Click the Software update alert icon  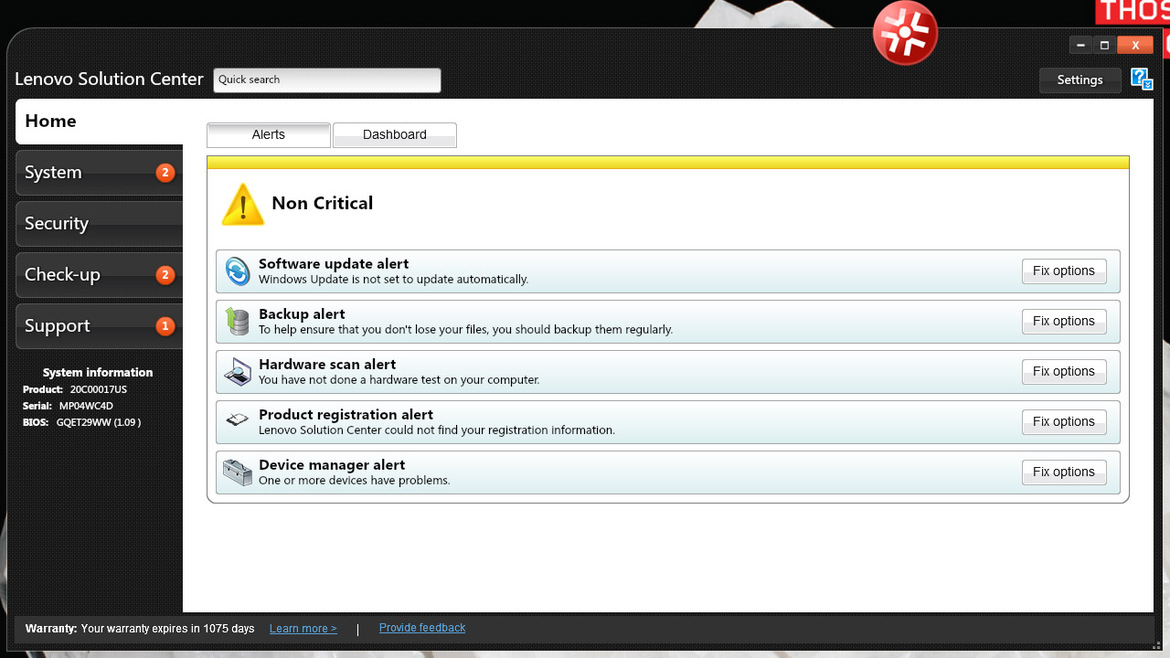click(x=237, y=271)
